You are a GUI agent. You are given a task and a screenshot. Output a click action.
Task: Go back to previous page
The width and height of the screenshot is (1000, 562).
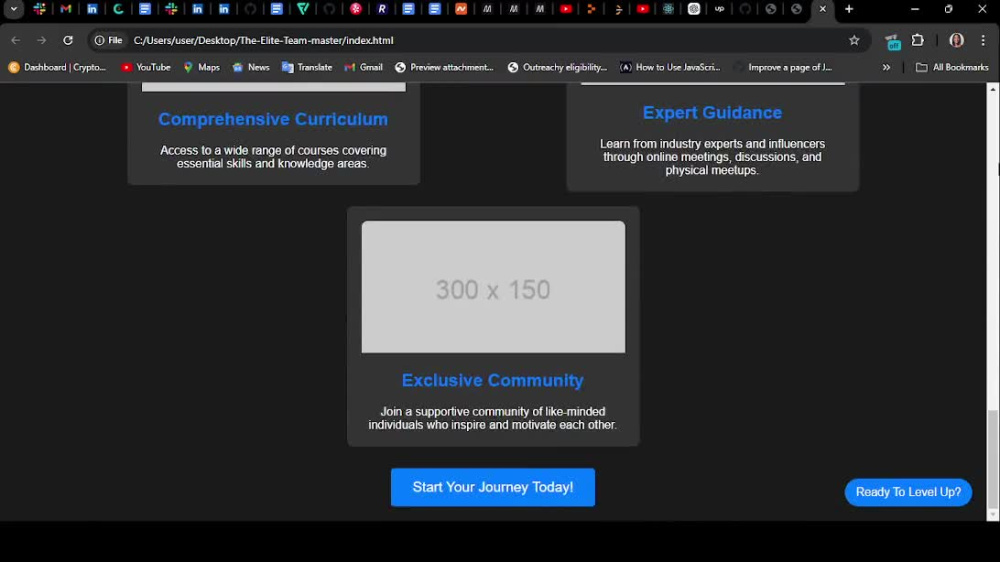click(x=16, y=40)
